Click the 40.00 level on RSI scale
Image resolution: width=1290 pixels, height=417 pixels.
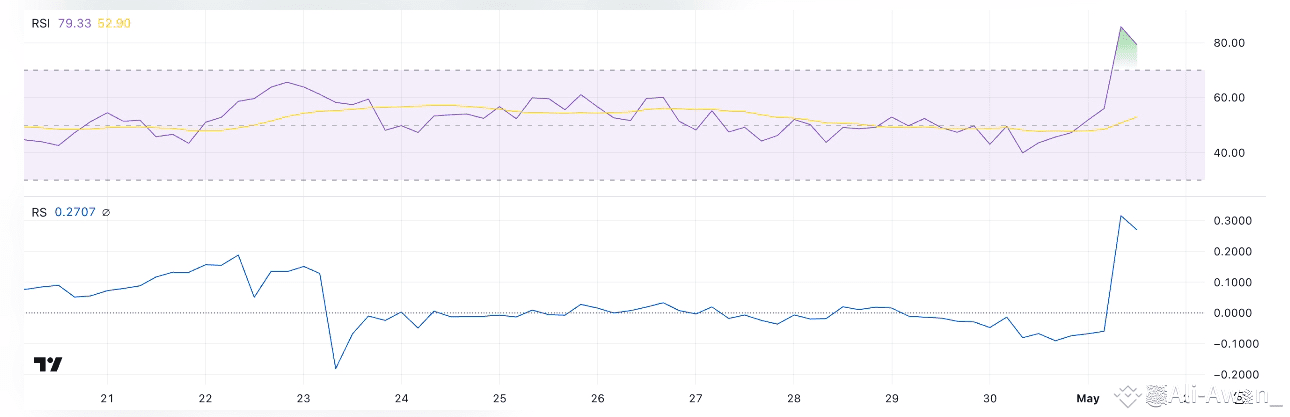(1228, 153)
